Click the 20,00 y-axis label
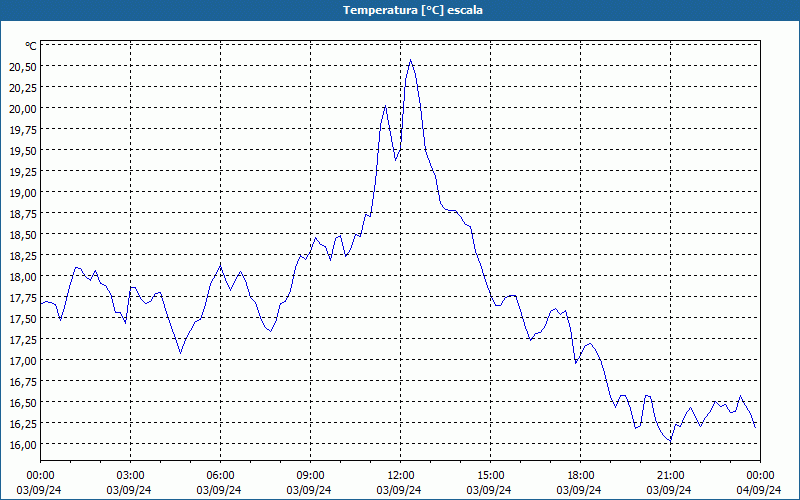This screenshot has height=500, width=800. click(x=23, y=109)
